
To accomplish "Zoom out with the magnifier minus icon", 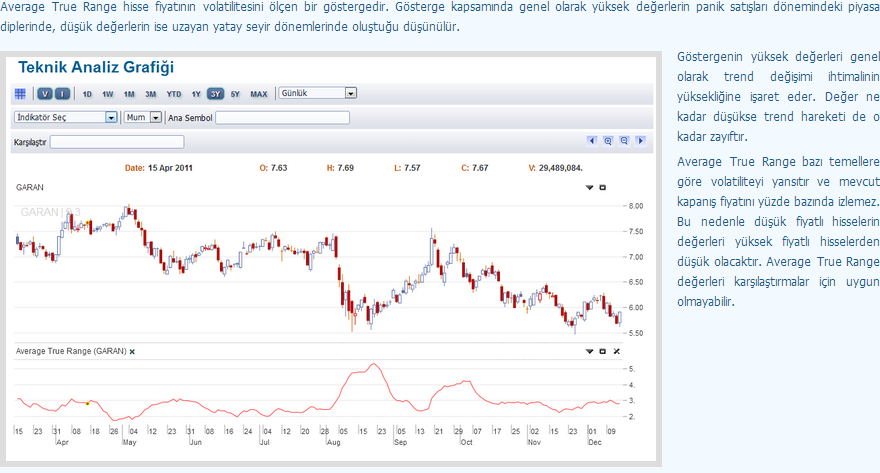I will (x=624, y=141).
